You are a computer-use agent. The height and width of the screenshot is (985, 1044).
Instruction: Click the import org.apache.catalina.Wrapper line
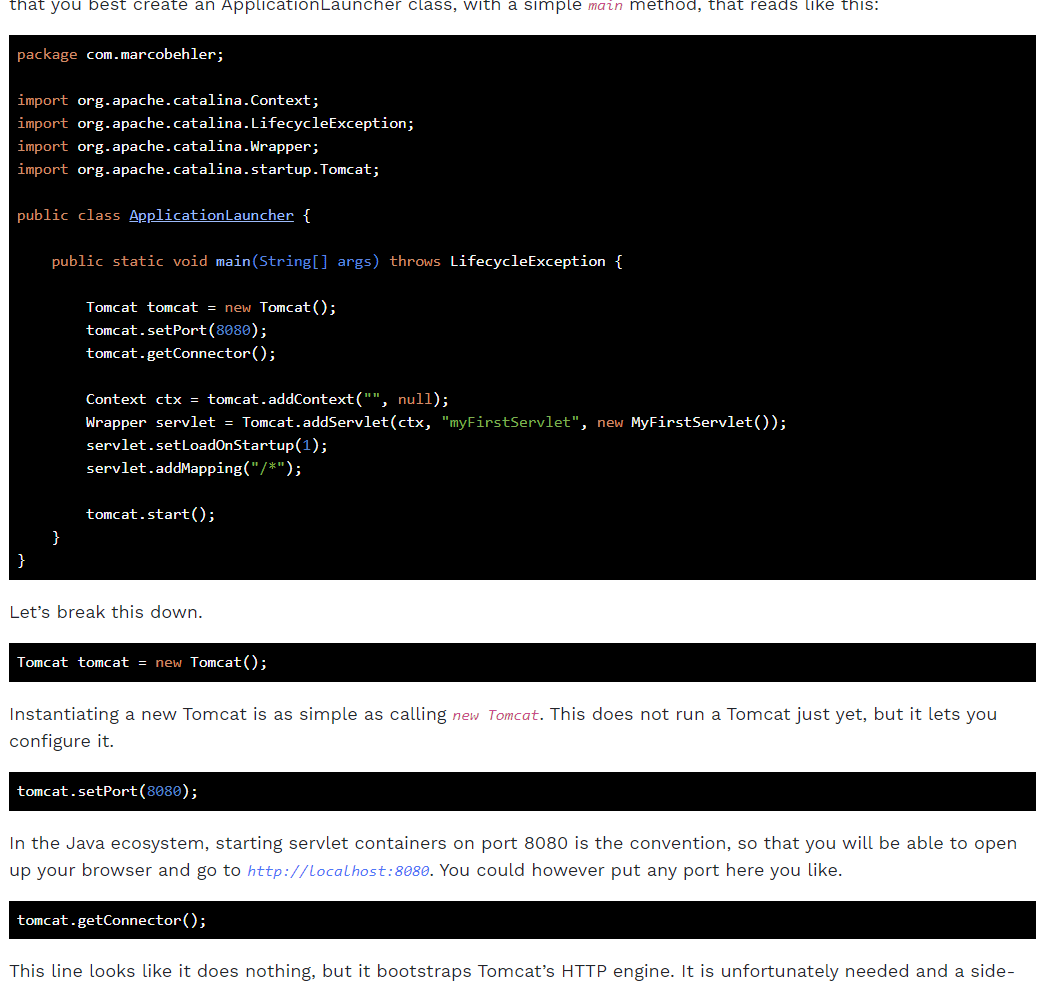pyautogui.click(x=168, y=147)
